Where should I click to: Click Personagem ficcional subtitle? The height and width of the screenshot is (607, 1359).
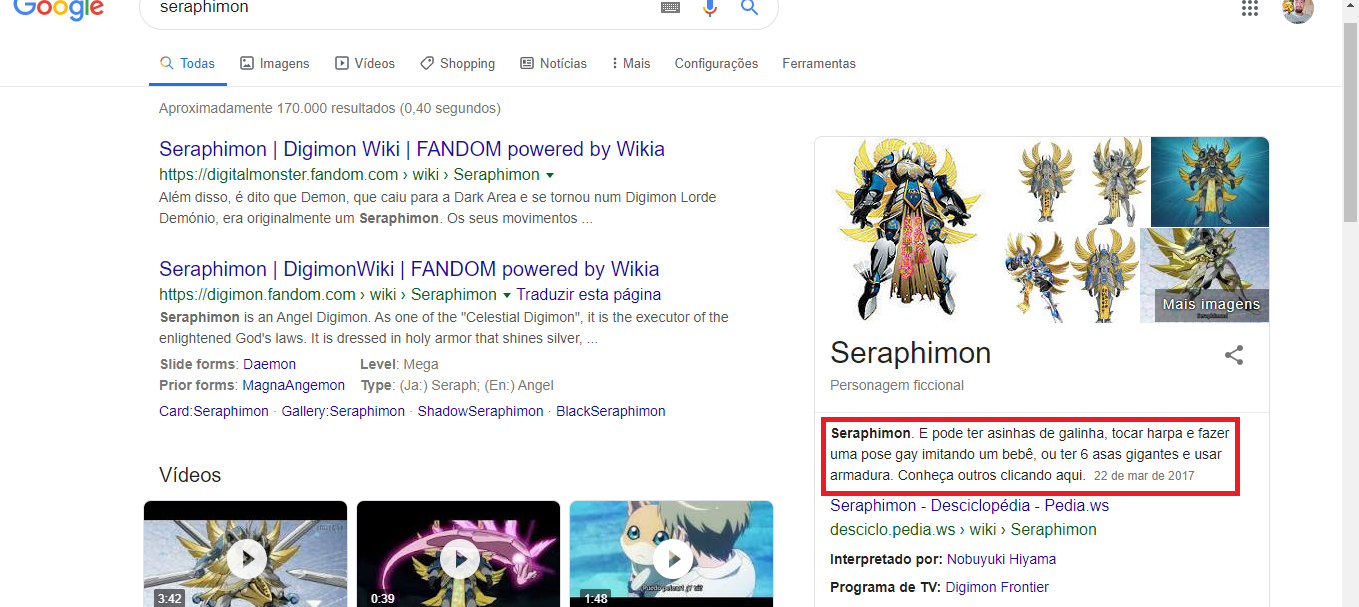click(x=897, y=385)
